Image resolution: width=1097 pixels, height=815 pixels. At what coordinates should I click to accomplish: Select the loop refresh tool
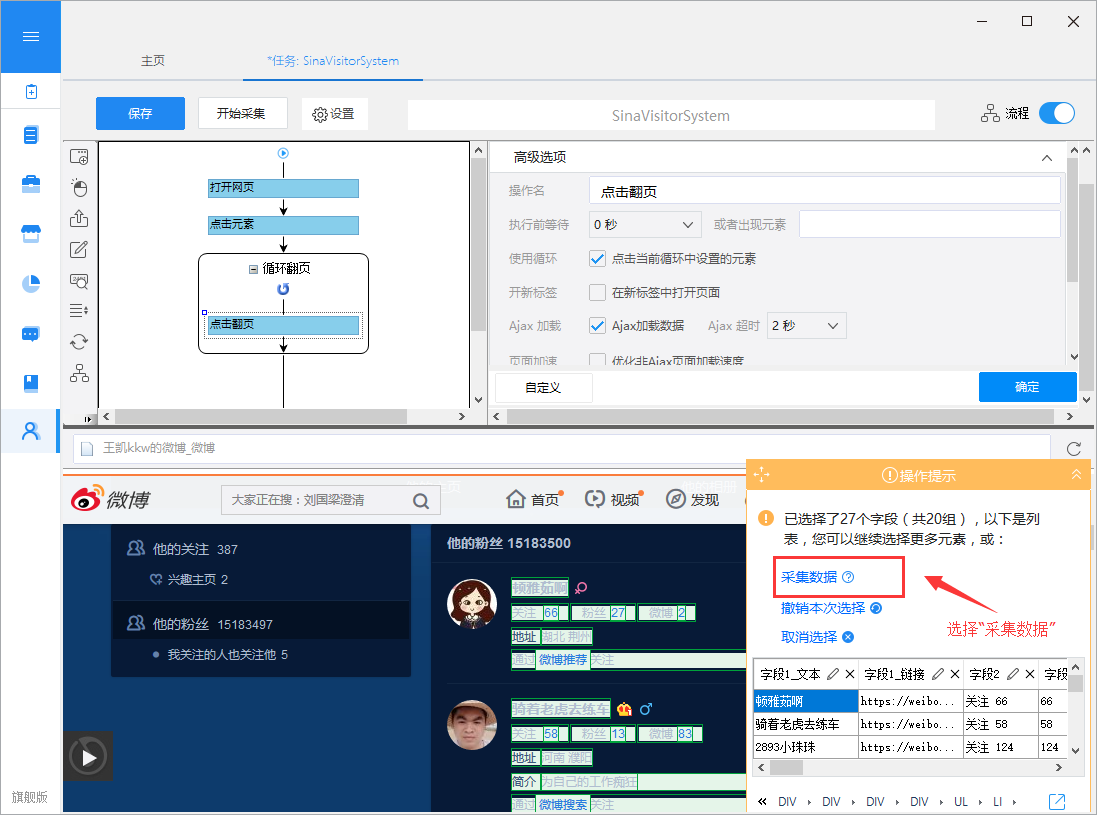point(79,341)
